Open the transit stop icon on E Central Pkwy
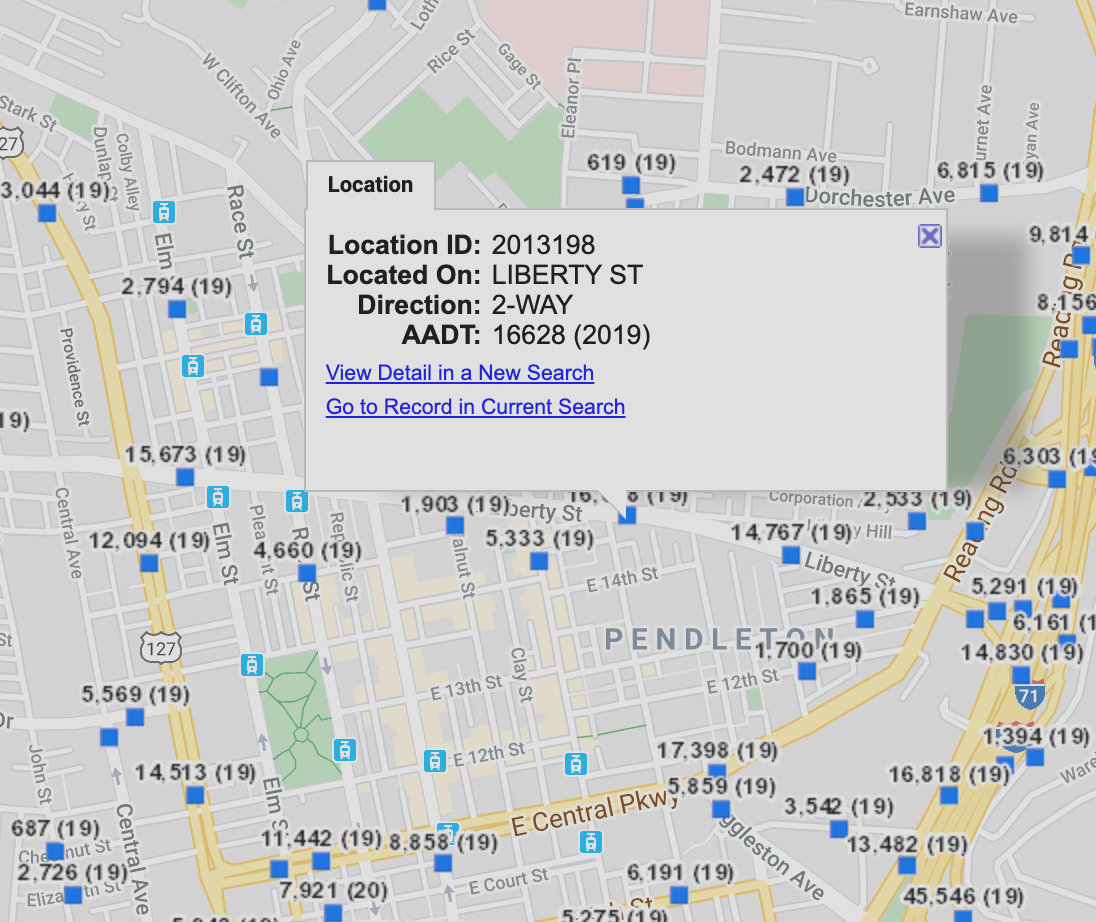 pos(591,842)
